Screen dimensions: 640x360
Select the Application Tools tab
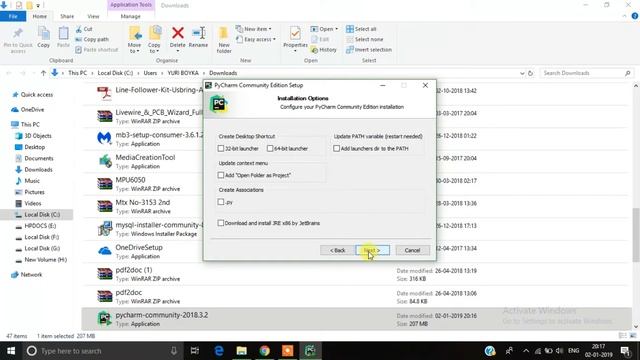pos(131,5)
